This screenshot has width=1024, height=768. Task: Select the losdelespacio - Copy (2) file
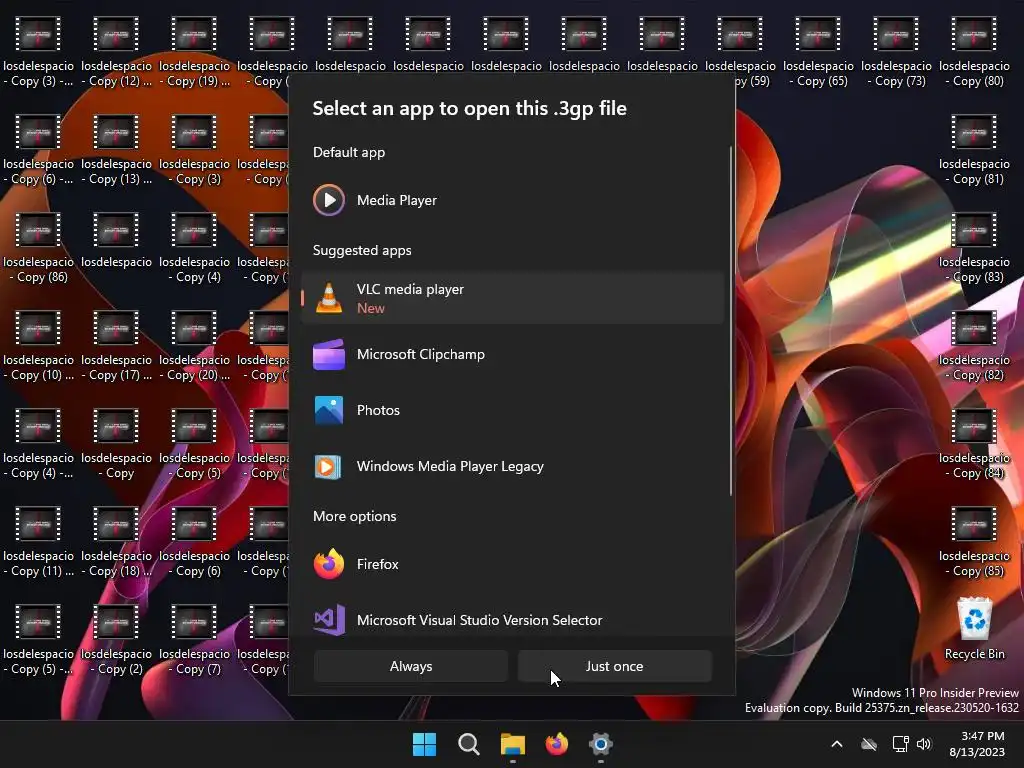(x=116, y=640)
